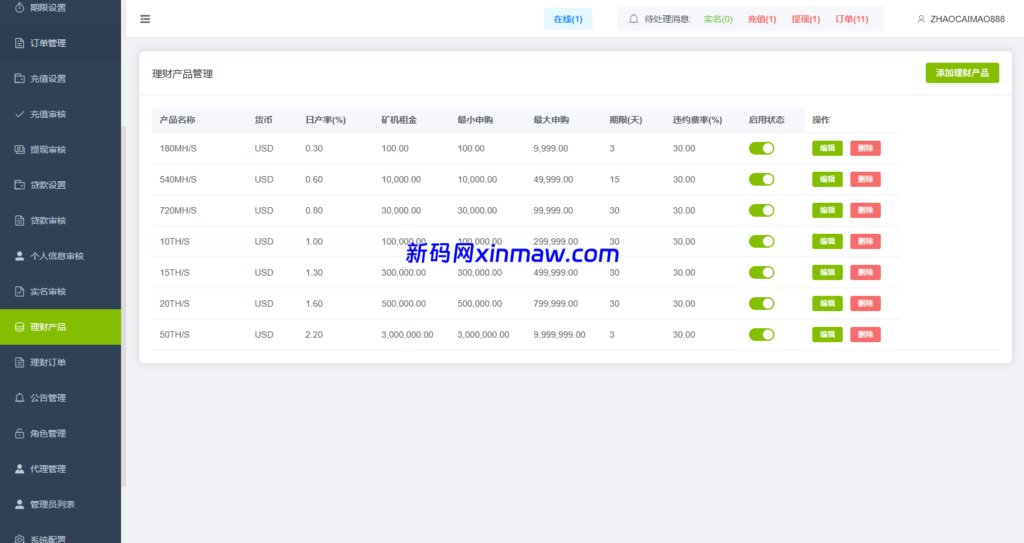Toggle the 10TH/S enable status

tap(761, 241)
